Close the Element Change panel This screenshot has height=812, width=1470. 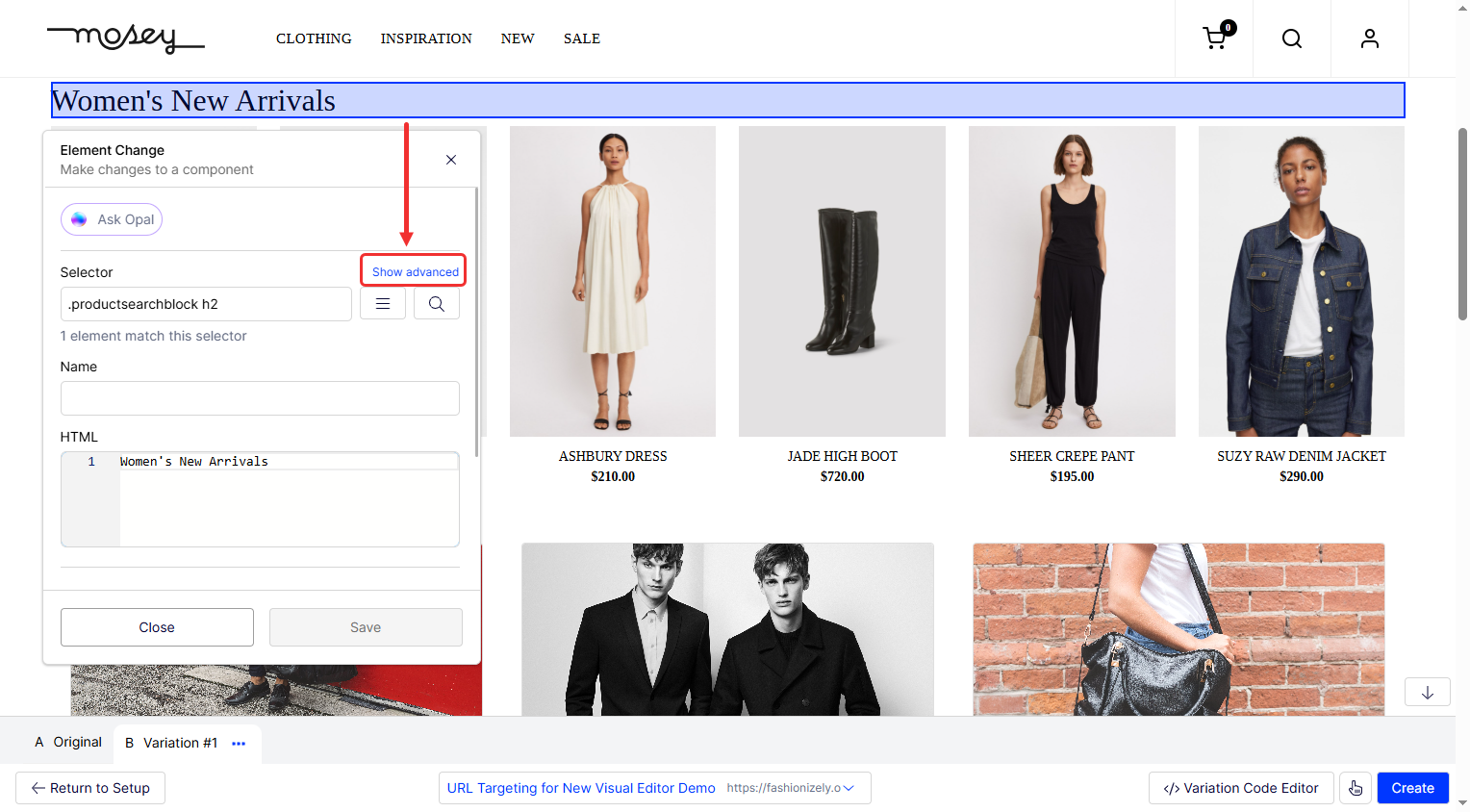click(x=451, y=160)
